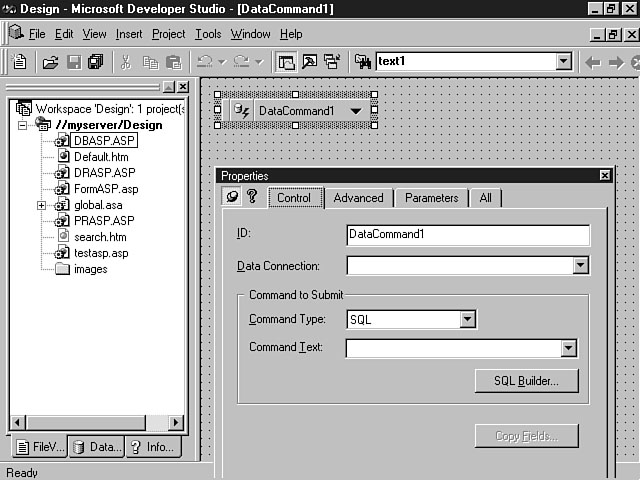Click the Find in Files binoculars icon

coord(363,62)
